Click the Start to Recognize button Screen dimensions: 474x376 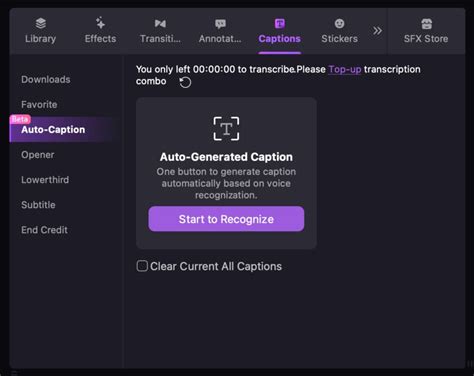click(226, 219)
